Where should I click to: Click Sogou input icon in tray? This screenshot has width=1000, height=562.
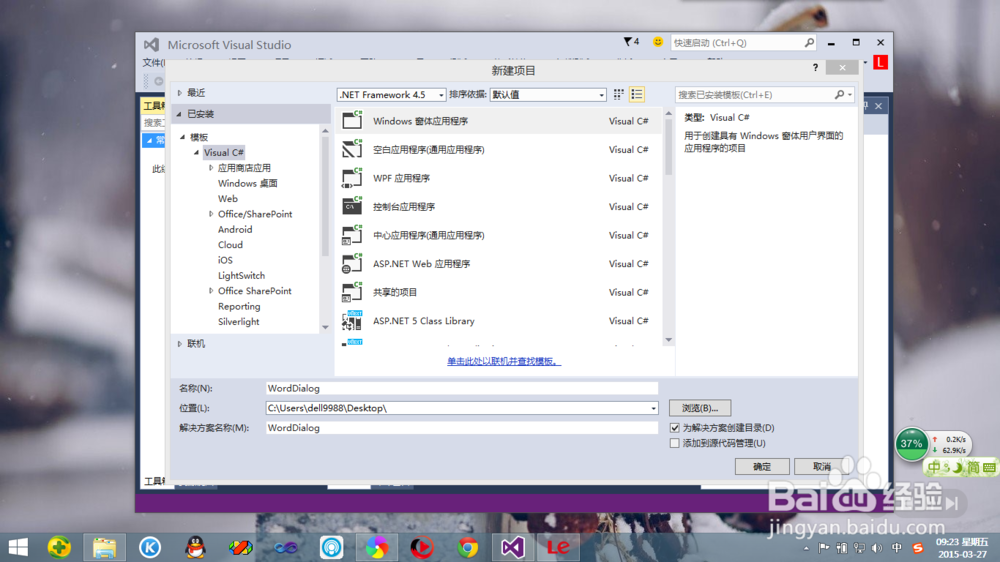(x=918, y=548)
